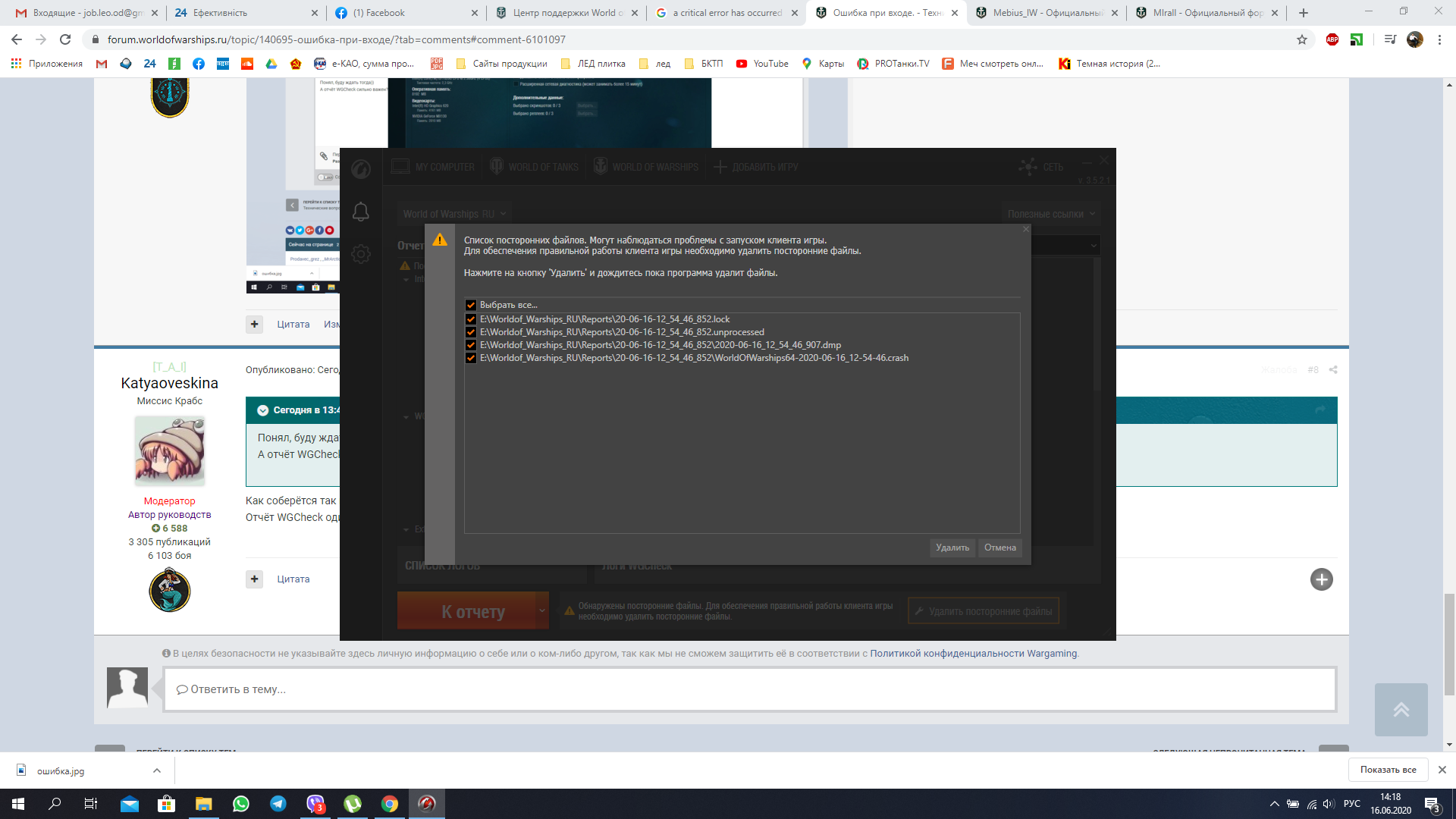The image size is (1456, 819).
Task: Click 'Цитата' under Katyaoveskina's post
Action: click(293, 579)
